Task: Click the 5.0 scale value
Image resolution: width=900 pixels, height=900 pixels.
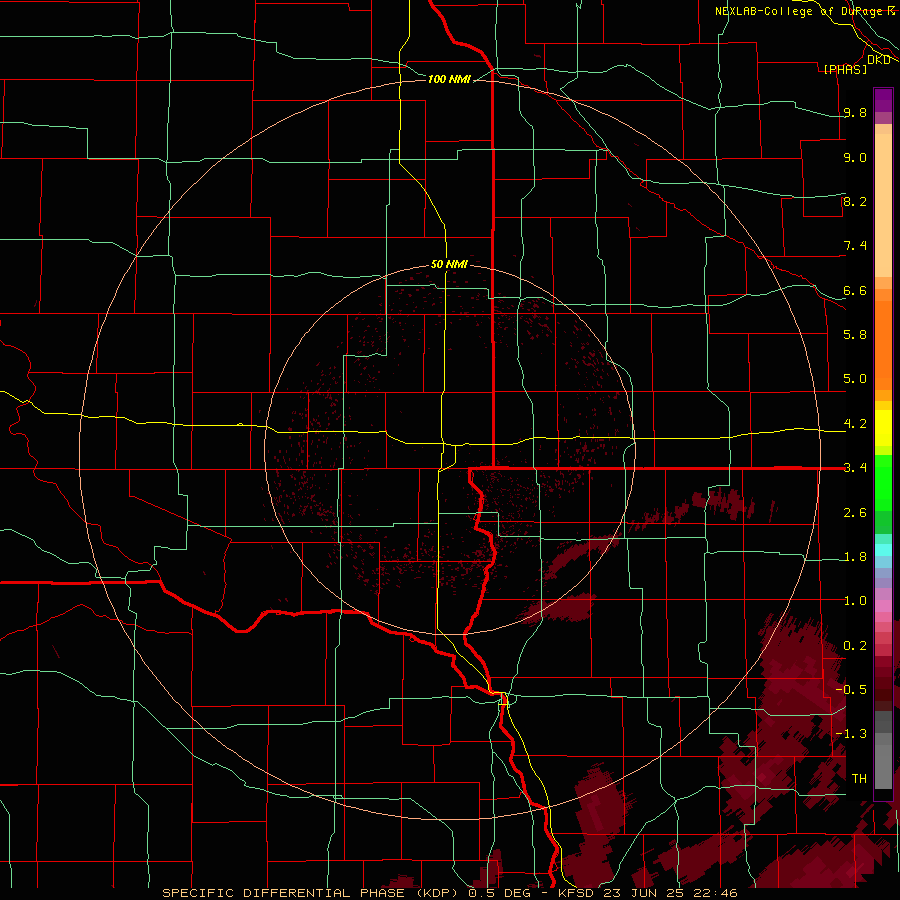Action: (855, 379)
